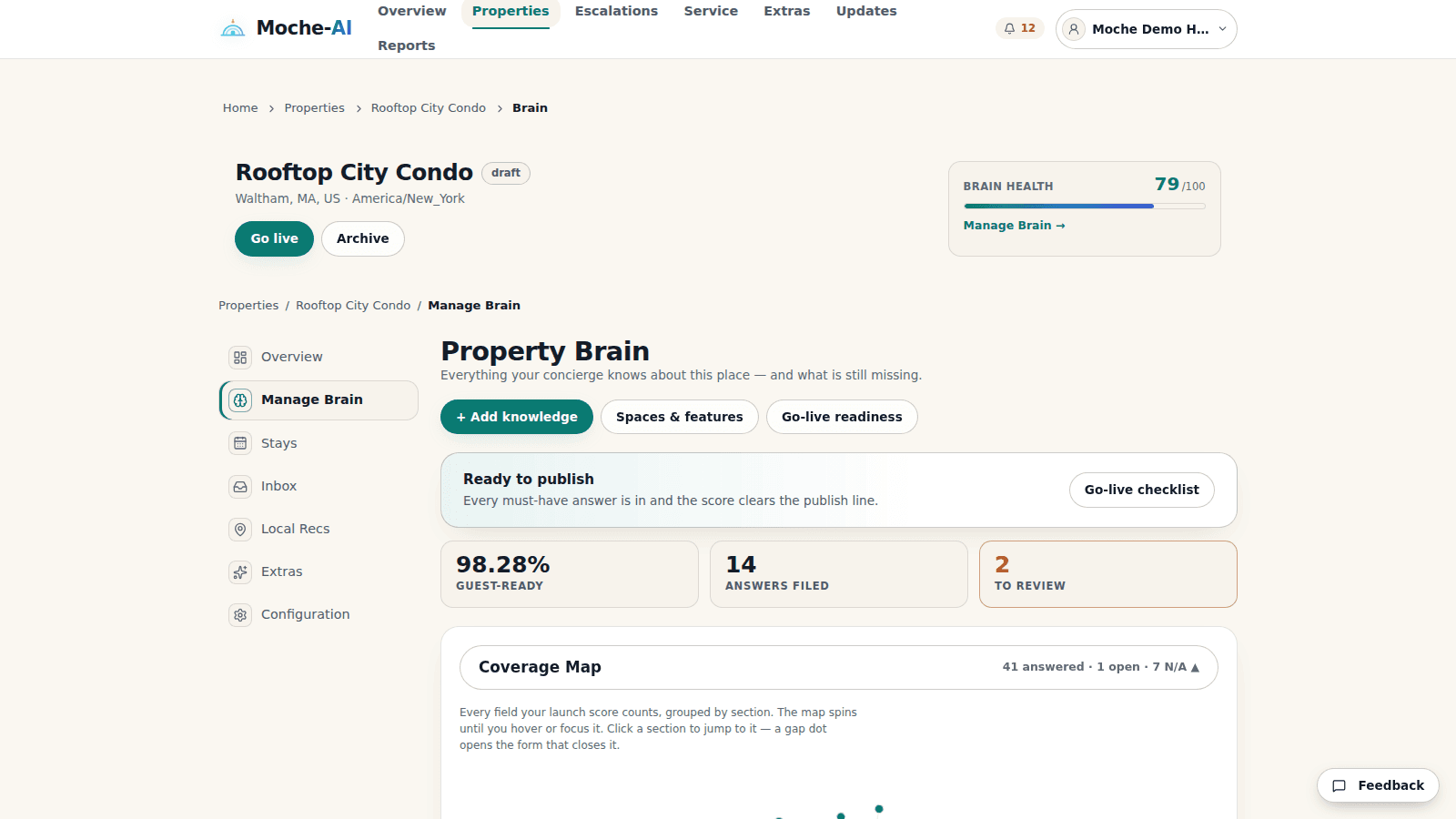Open the Overview top navigation tab

pos(412,12)
